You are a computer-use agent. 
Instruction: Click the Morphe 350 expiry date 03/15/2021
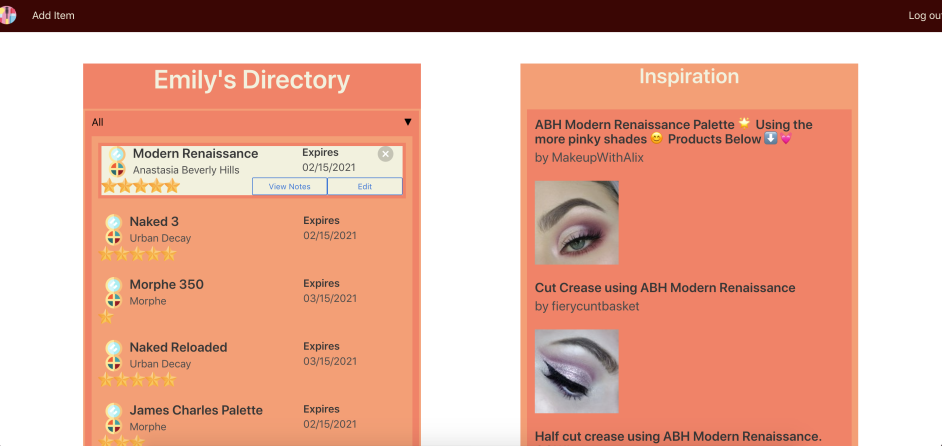330,299
